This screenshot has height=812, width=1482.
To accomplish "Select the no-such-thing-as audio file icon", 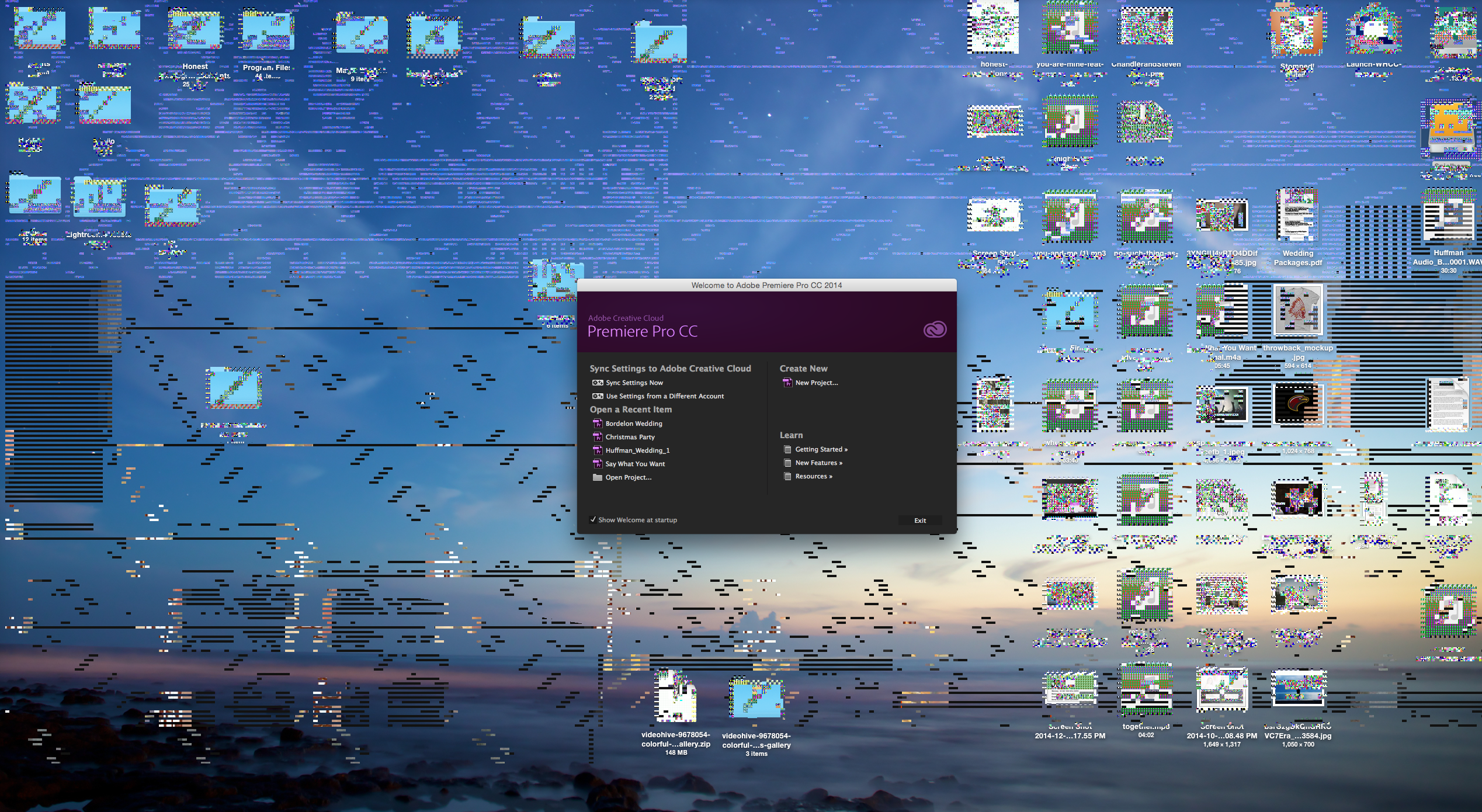I will (1146, 216).
